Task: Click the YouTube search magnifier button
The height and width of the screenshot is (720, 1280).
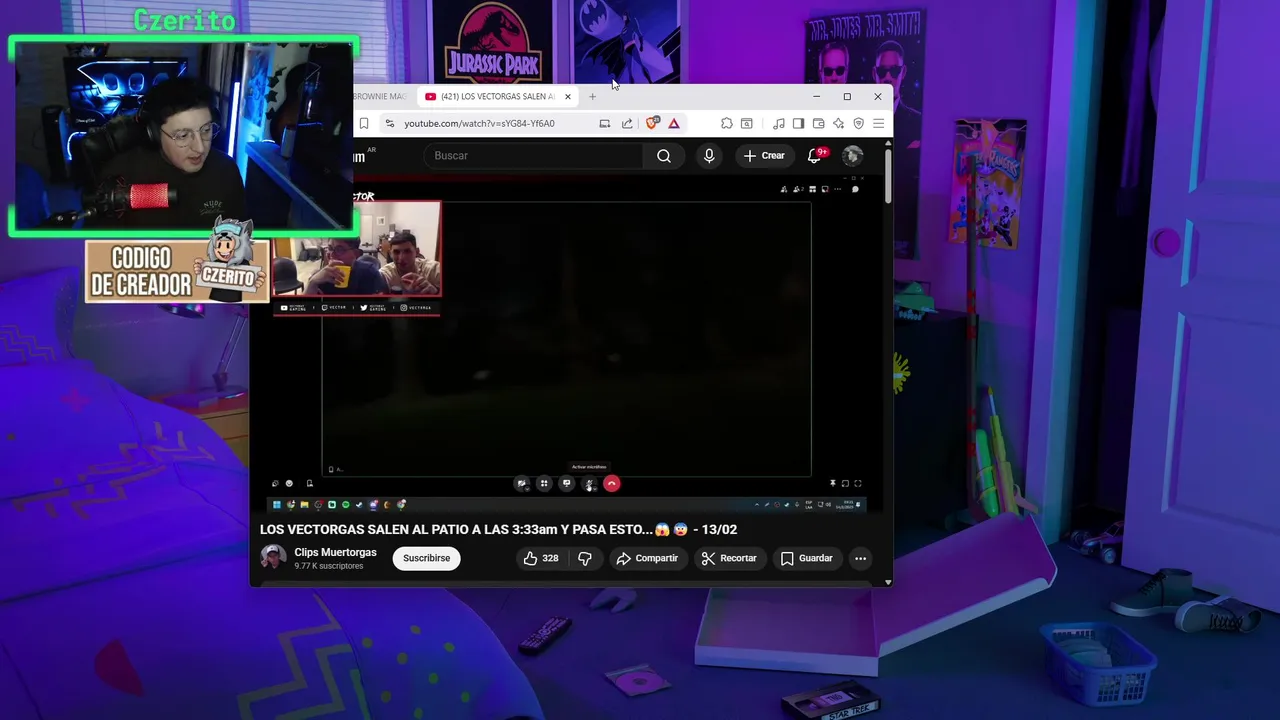Action: tap(664, 156)
